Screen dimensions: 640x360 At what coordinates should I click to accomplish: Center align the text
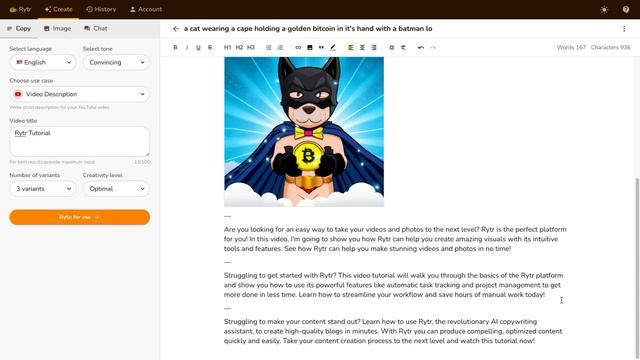click(362, 47)
